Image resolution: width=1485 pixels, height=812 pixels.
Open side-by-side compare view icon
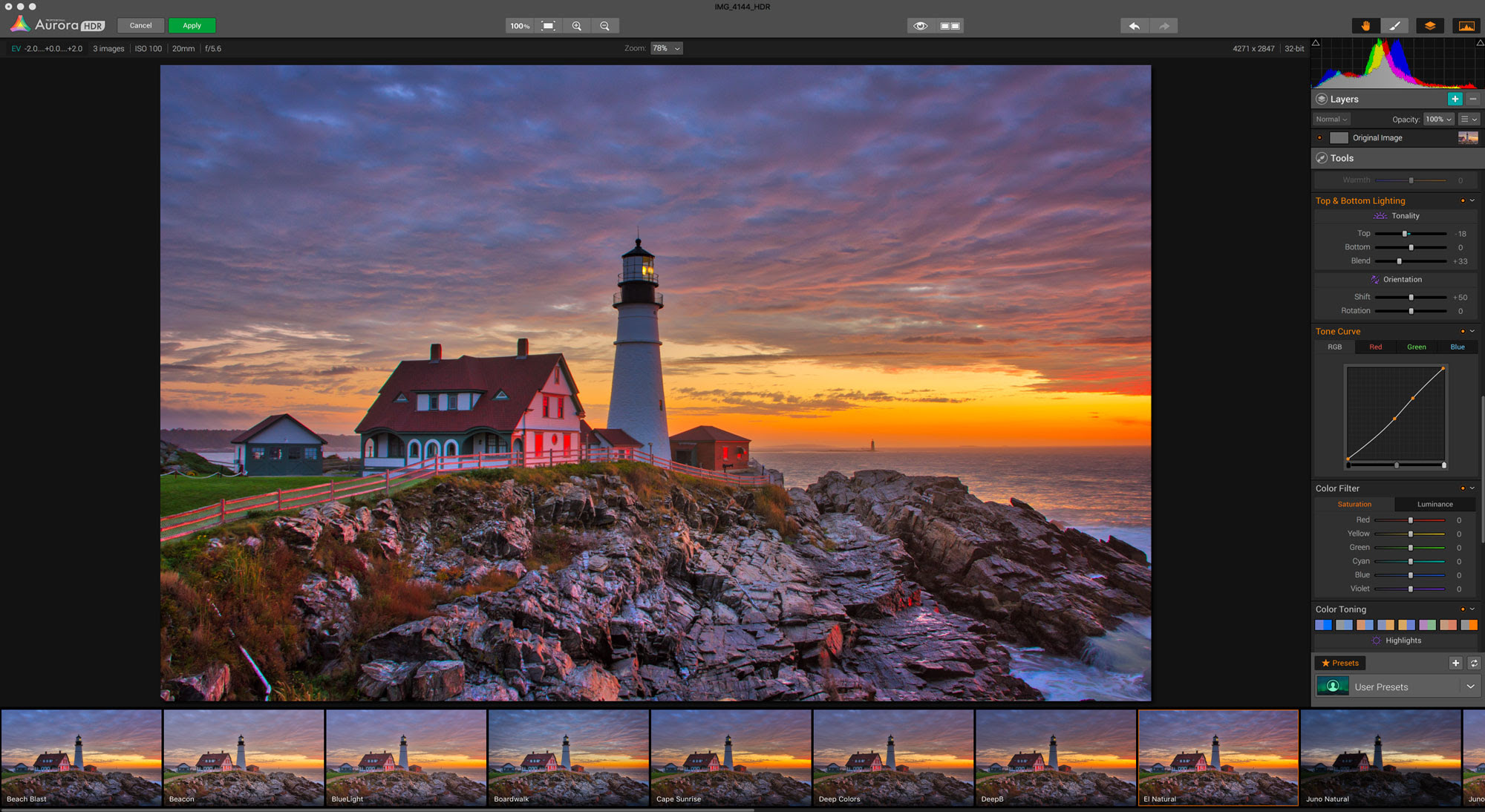950,26
